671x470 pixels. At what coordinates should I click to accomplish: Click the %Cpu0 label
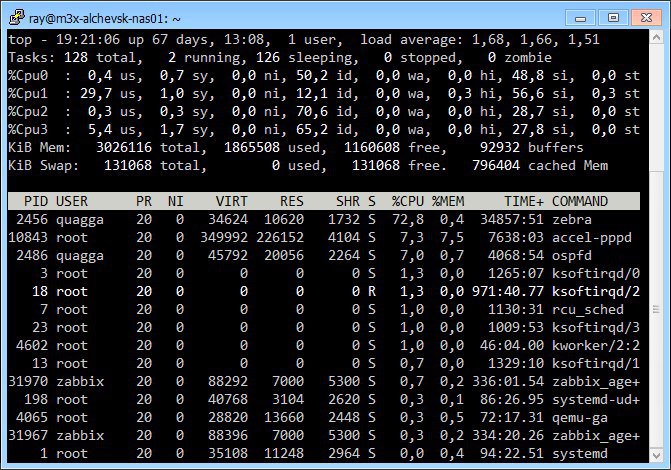point(28,75)
